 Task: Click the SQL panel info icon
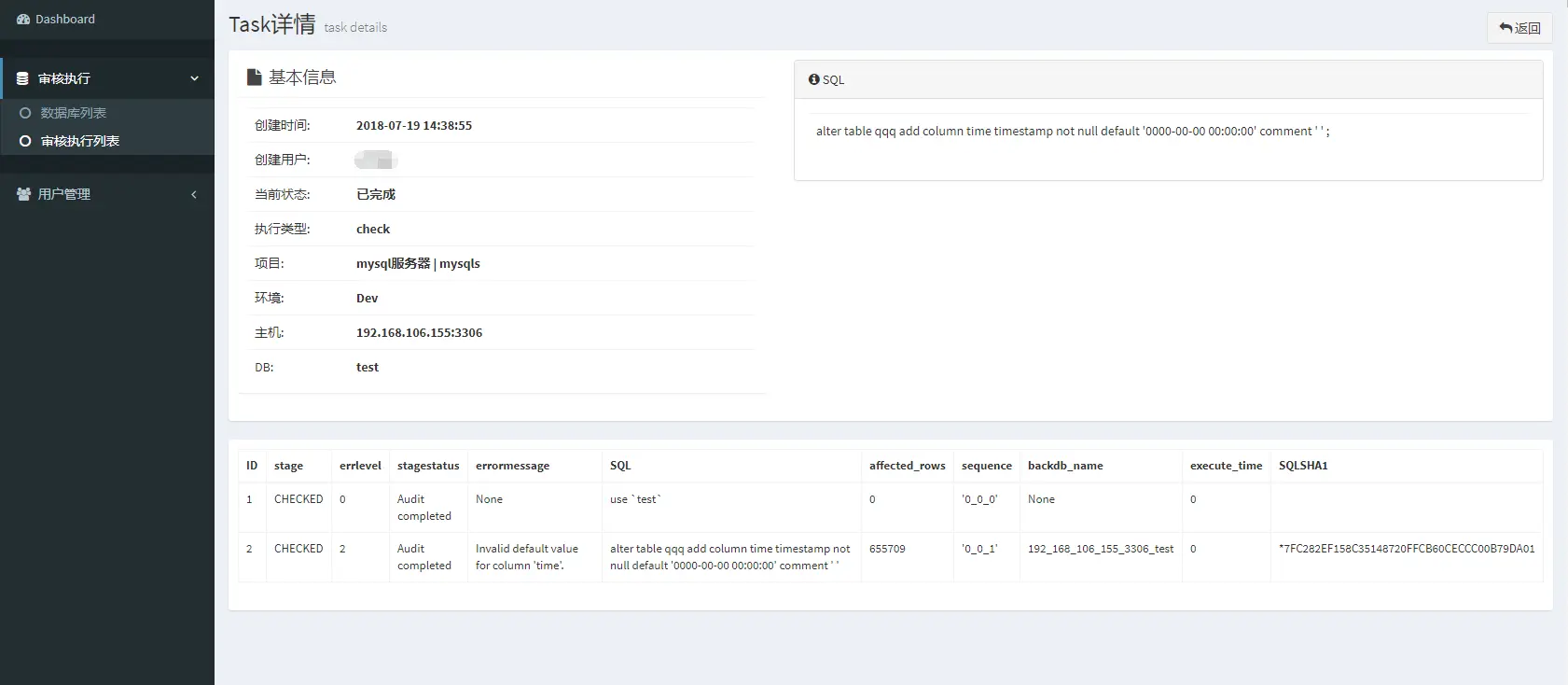(814, 80)
